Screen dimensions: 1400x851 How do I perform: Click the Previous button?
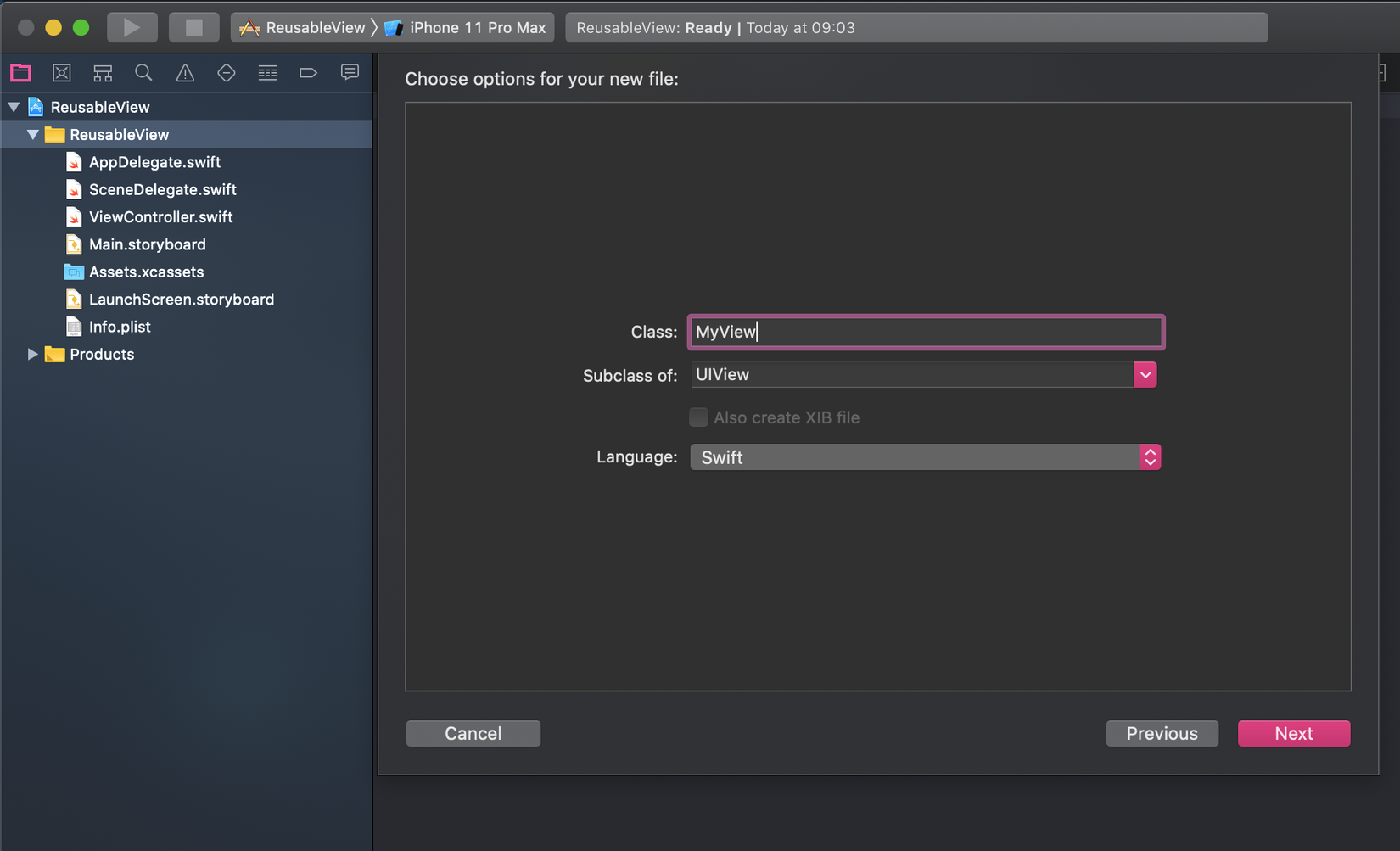tap(1162, 733)
